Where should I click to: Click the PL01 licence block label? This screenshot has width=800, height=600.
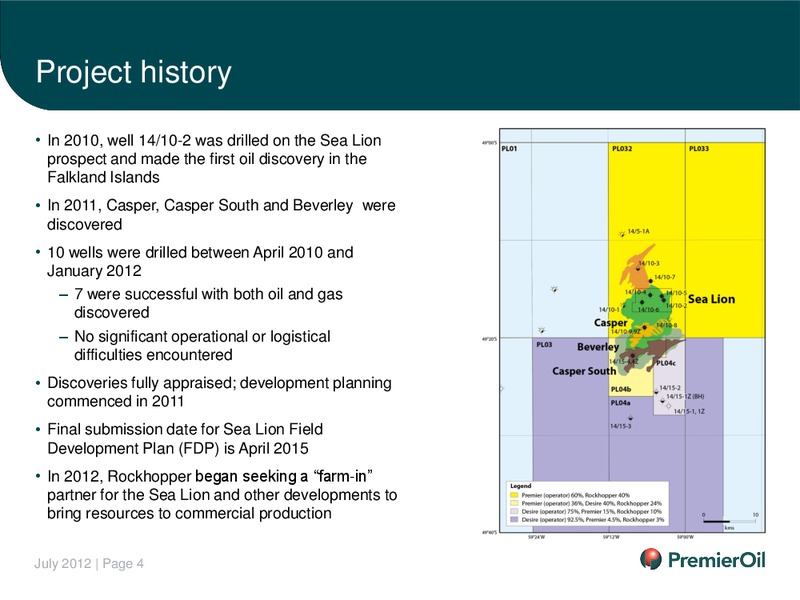[x=509, y=148]
